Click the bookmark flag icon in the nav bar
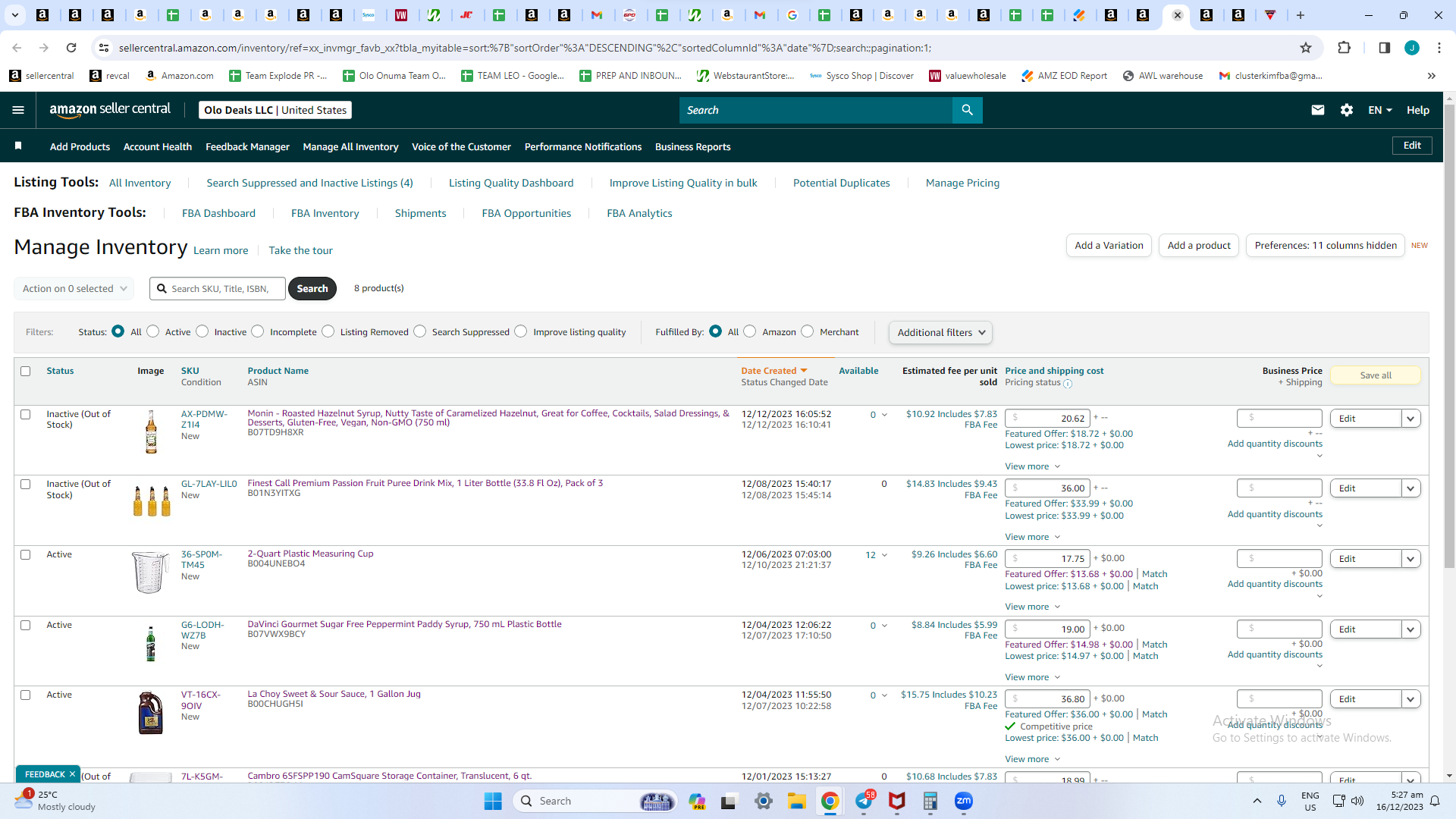Viewport: 1456px width, 819px height. 18,146
